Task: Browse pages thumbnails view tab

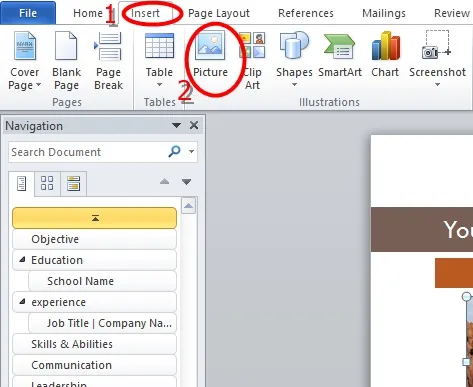Action: click(47, 183)
